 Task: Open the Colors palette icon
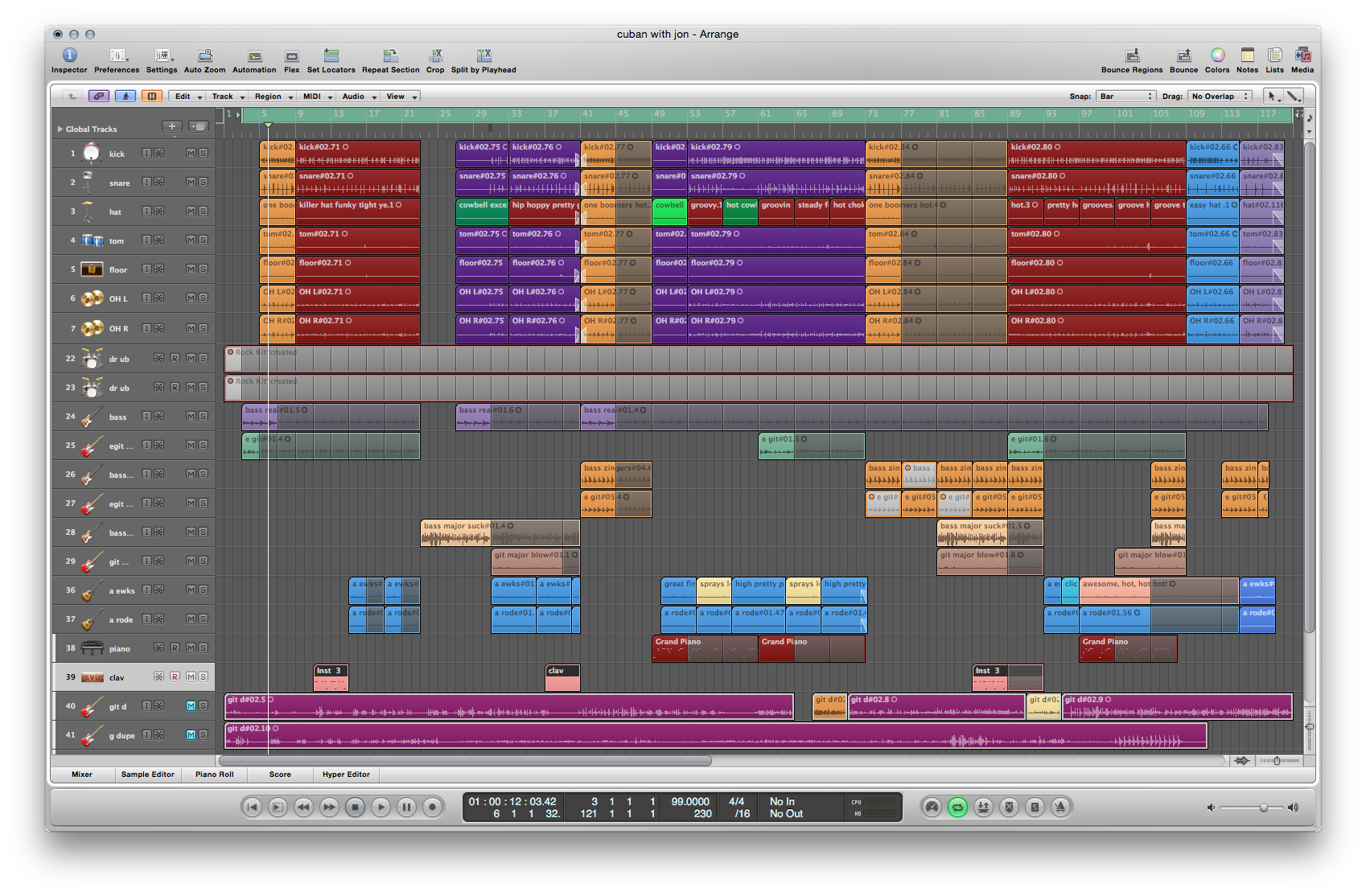[x=1217, y=55]
